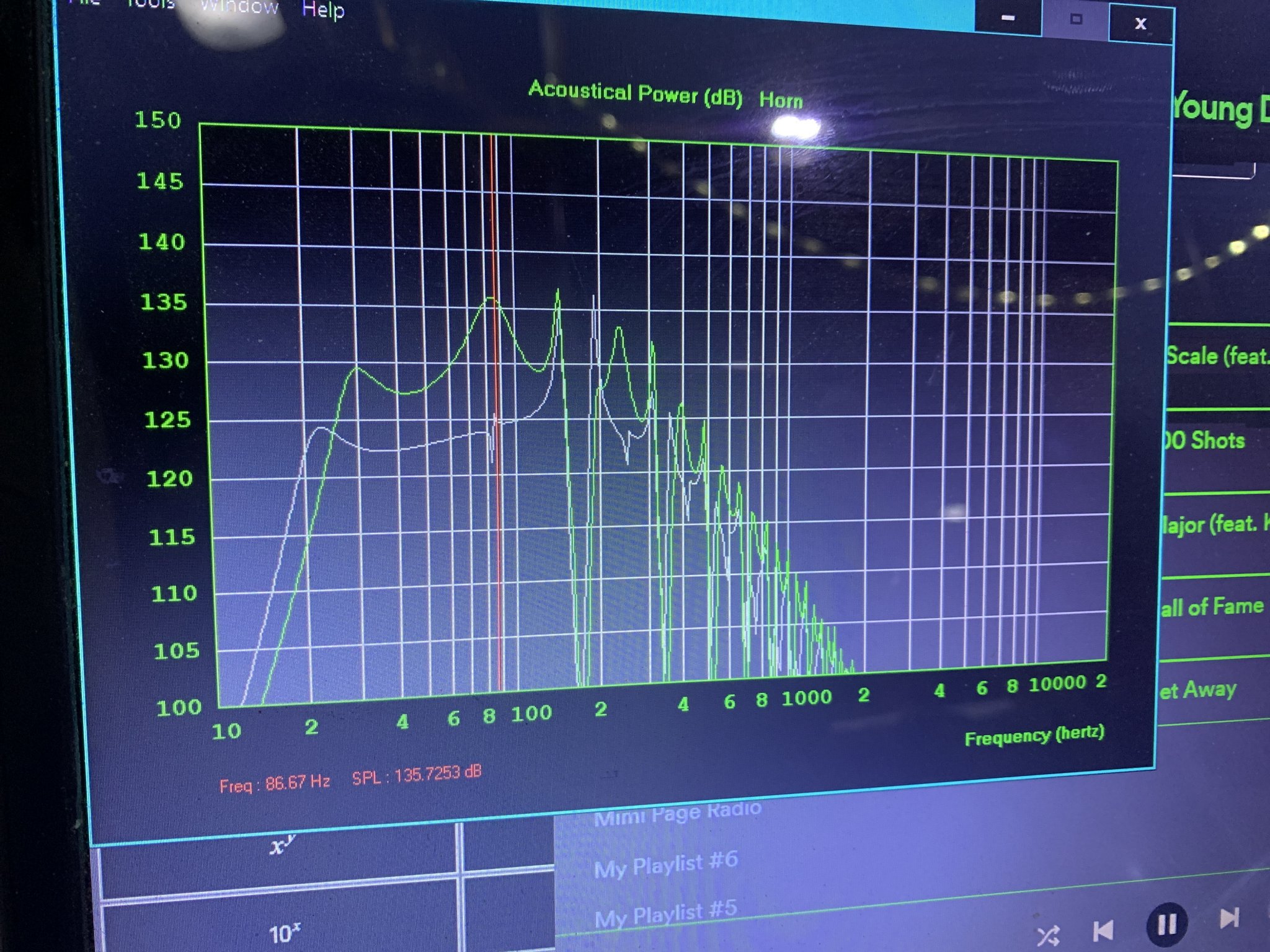Open Mimi Page Radio in music player
1270x952 pixels.
click(x=677, y=813)
